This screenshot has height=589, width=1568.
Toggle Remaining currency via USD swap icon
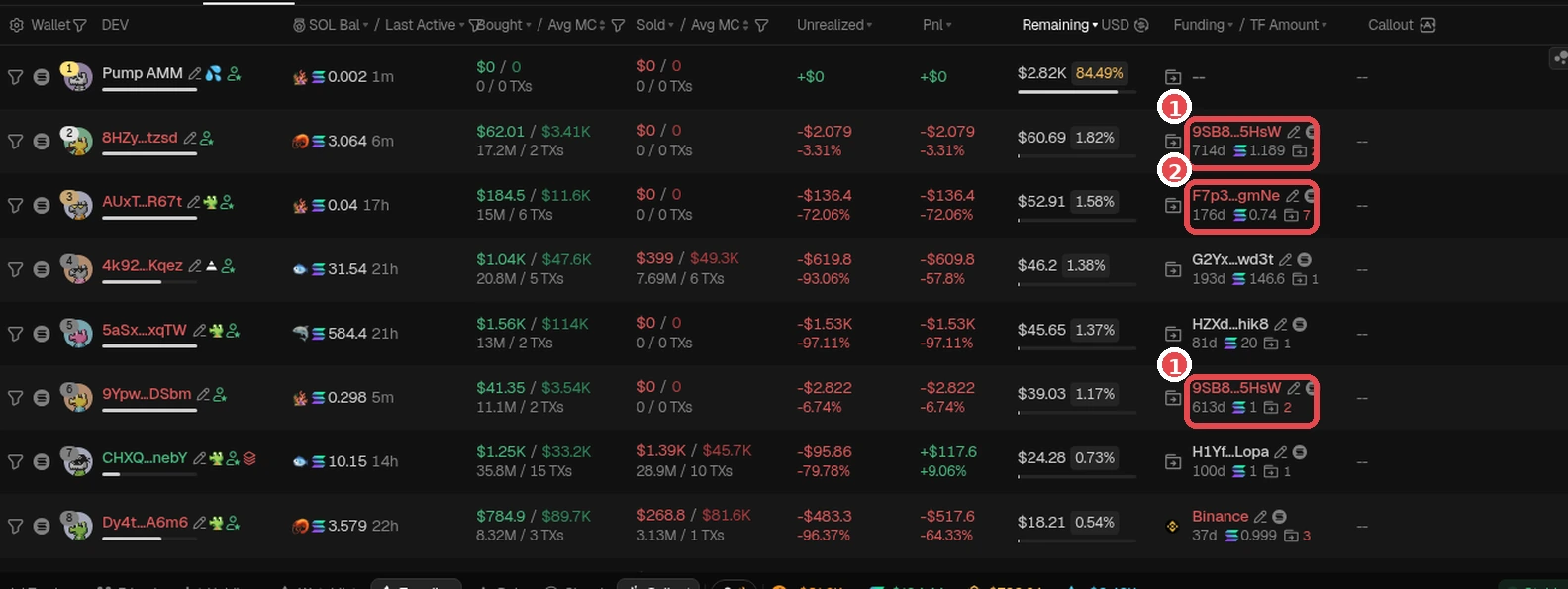[1141, 25]
